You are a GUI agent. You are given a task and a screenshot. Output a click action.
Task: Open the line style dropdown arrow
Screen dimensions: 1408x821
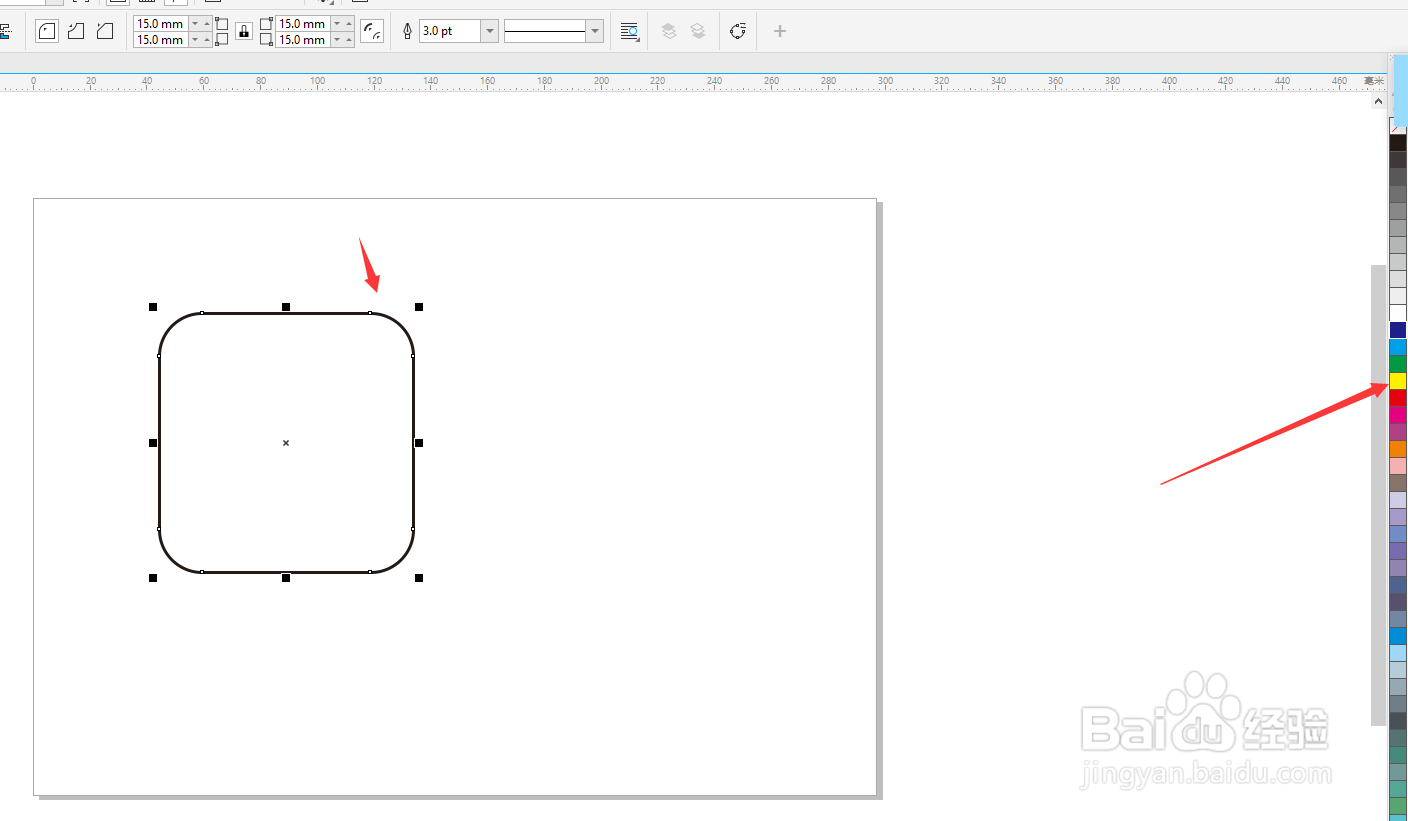click(596, 31)
